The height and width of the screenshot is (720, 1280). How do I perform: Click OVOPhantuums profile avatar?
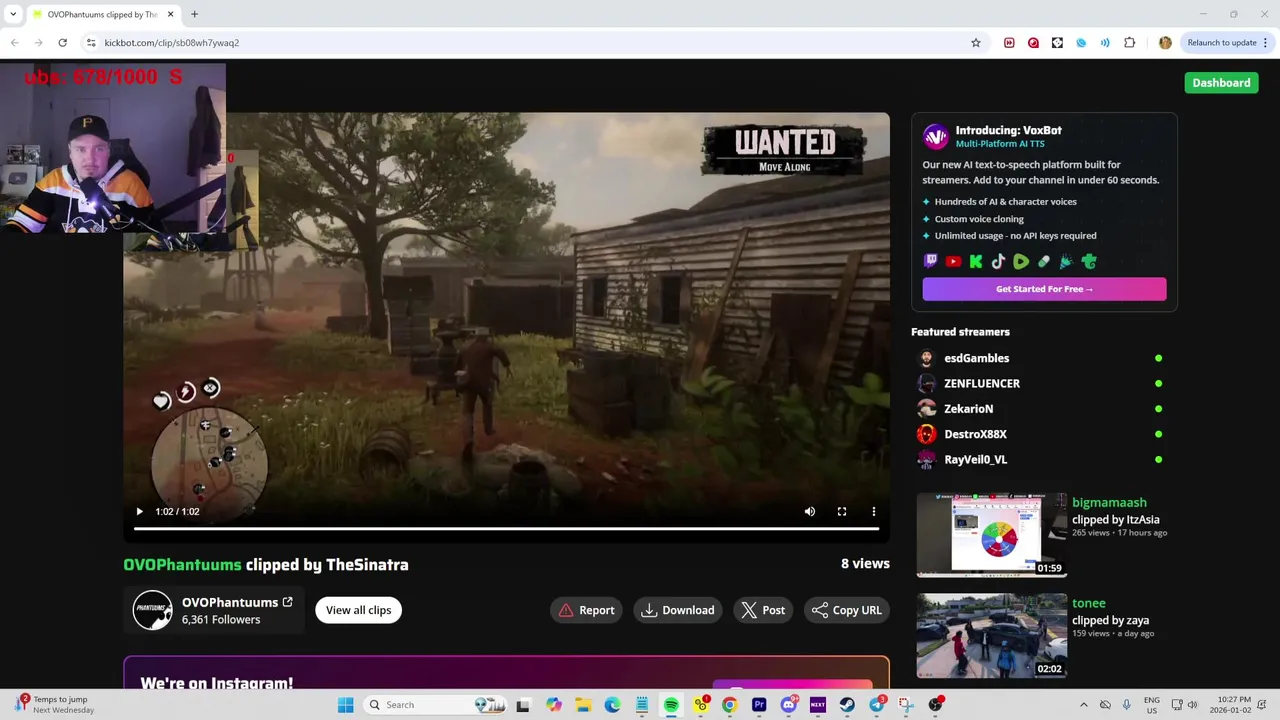click(x=153, y=610)
